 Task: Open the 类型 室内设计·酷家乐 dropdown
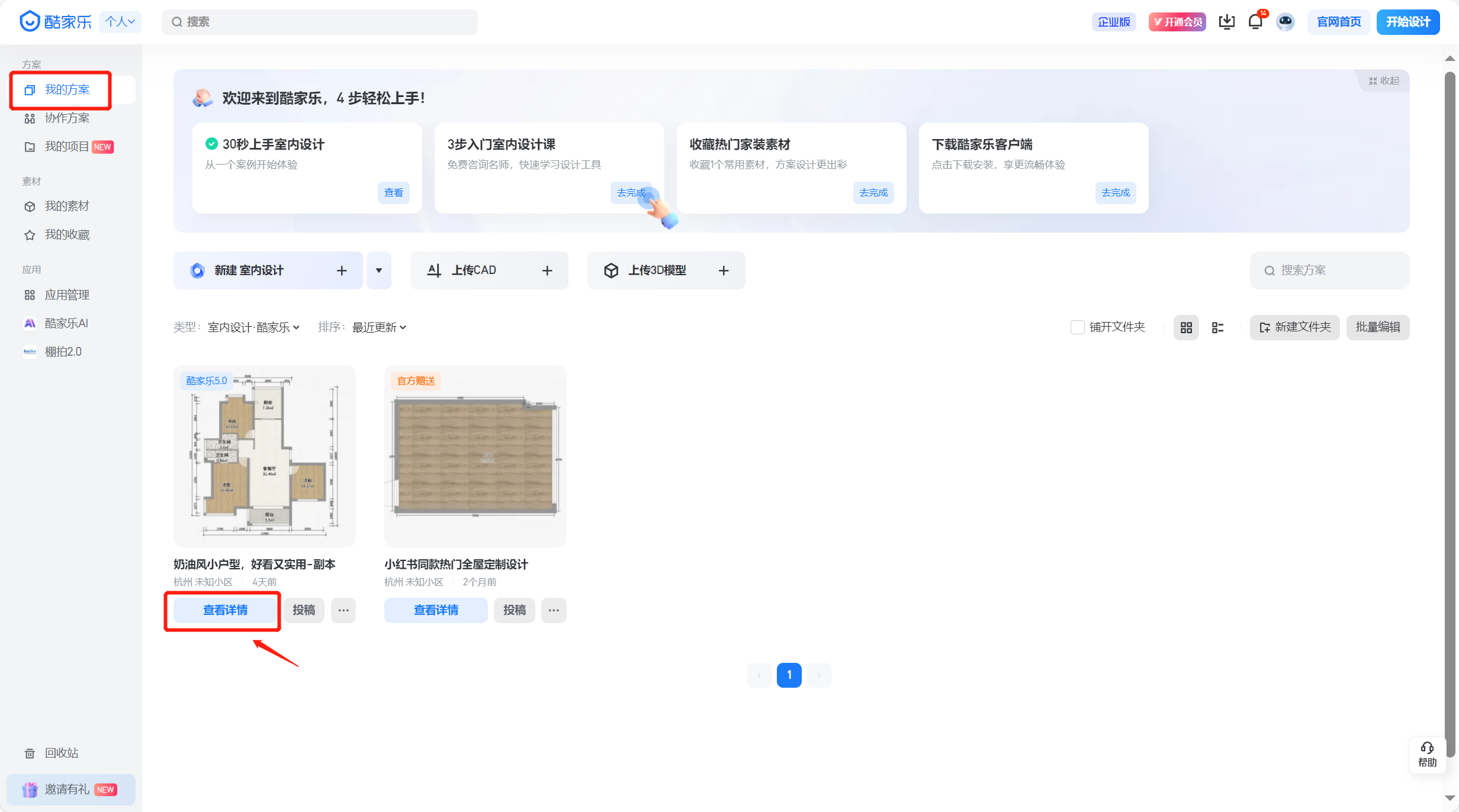pos(253,327)
